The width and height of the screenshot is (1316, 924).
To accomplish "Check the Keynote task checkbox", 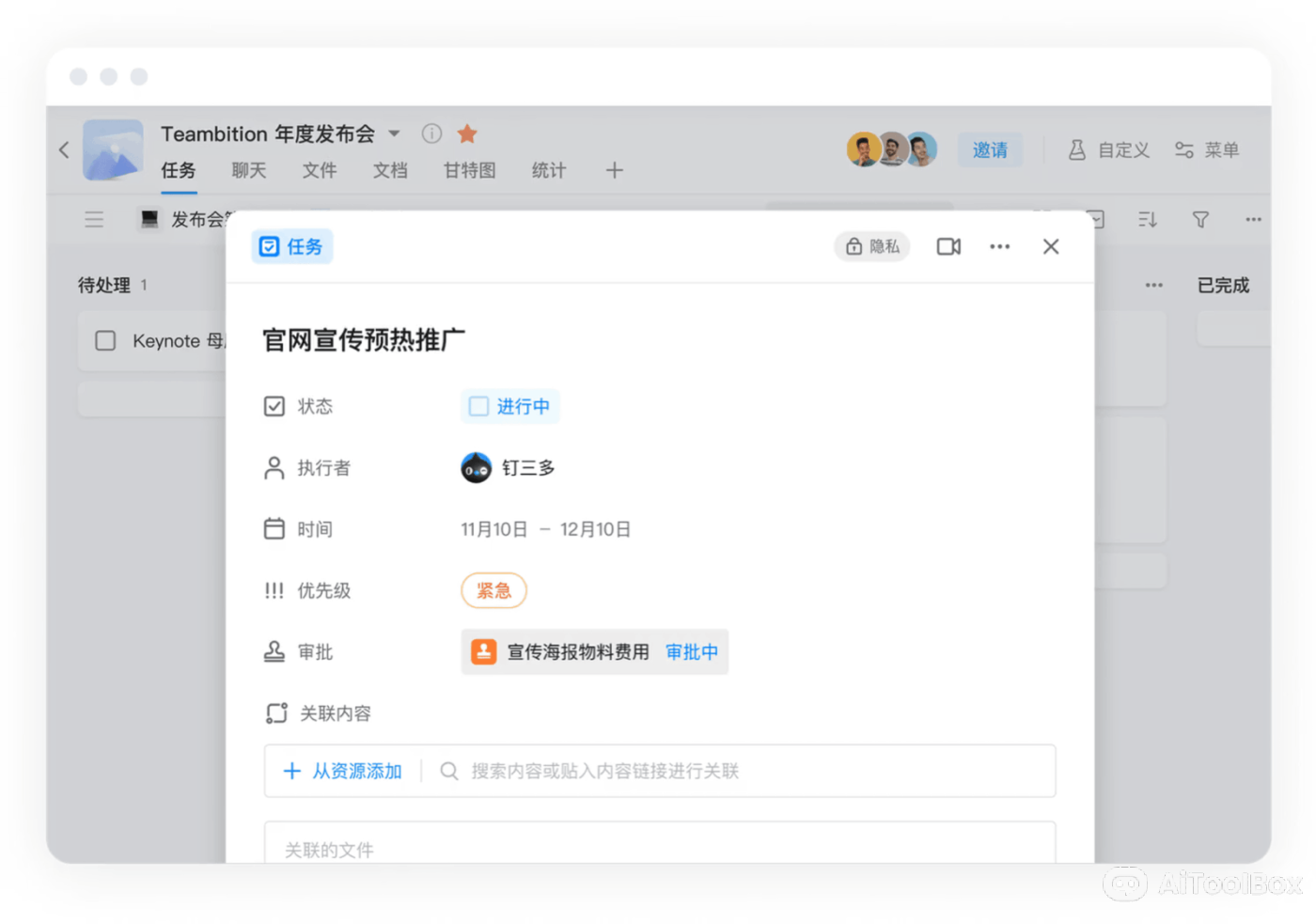I will pos(105,340).
